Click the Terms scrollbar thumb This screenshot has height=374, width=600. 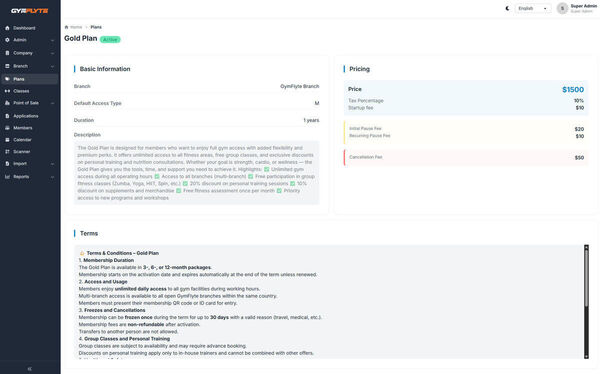586,278
